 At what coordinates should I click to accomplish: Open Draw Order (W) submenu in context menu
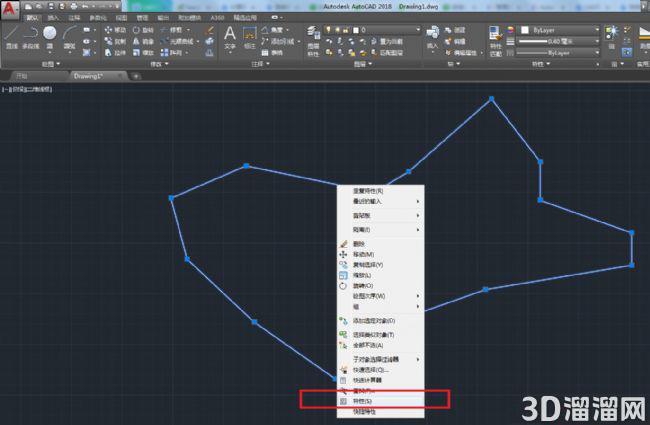[381, 296]
